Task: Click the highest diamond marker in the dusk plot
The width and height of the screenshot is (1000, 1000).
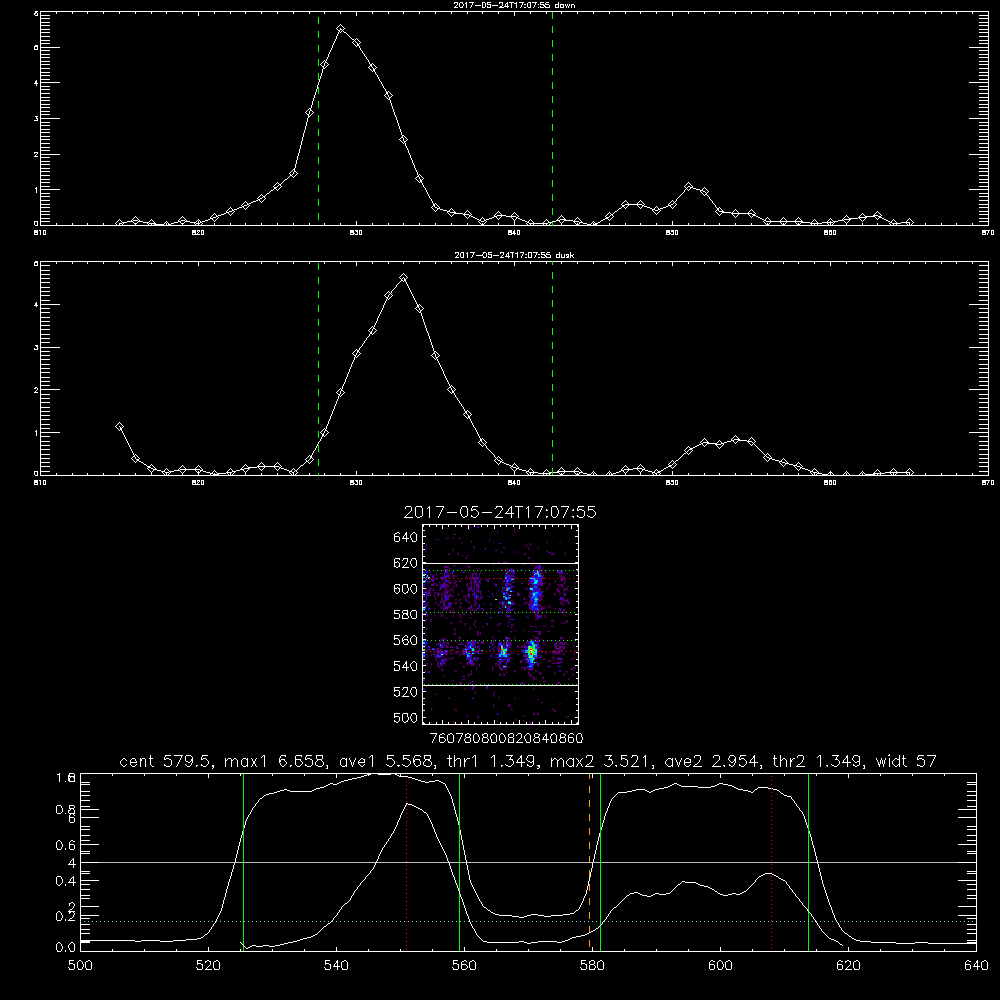Action: pos(403,278)
